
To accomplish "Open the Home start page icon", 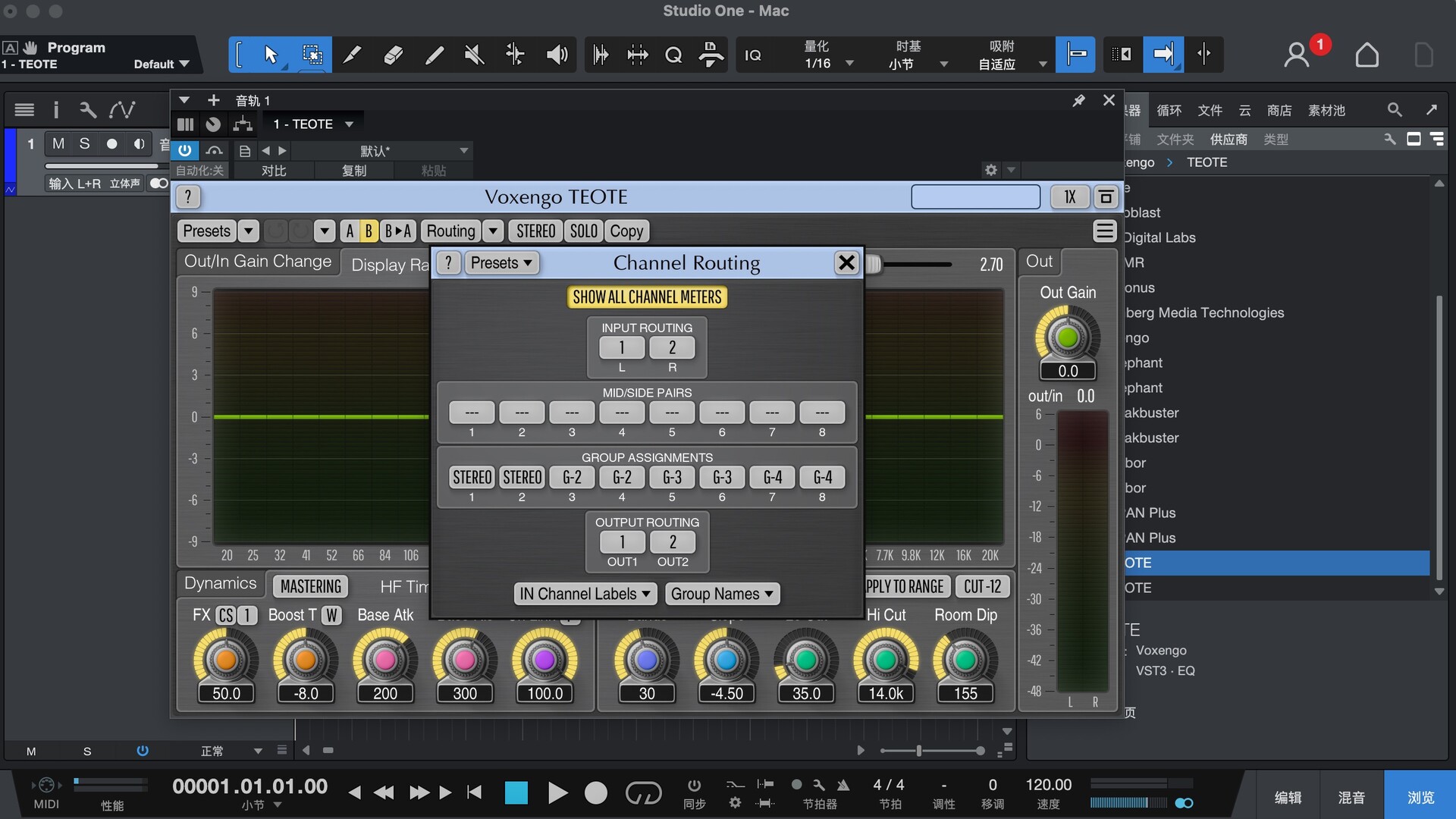I will [x=1367, y=55].
